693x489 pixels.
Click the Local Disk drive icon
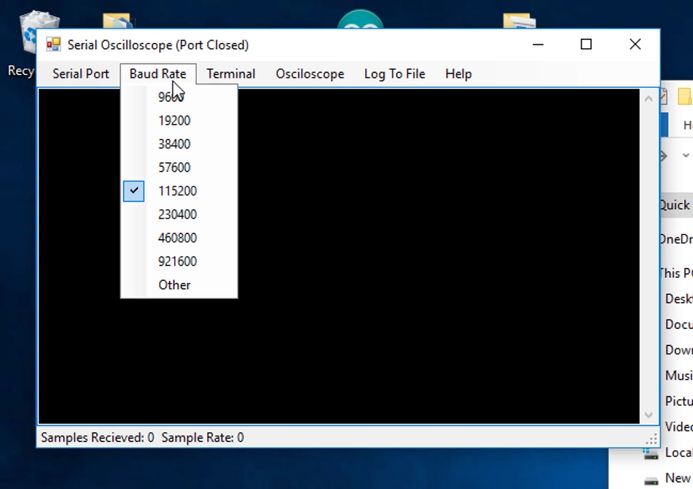(x=651, y=454)
